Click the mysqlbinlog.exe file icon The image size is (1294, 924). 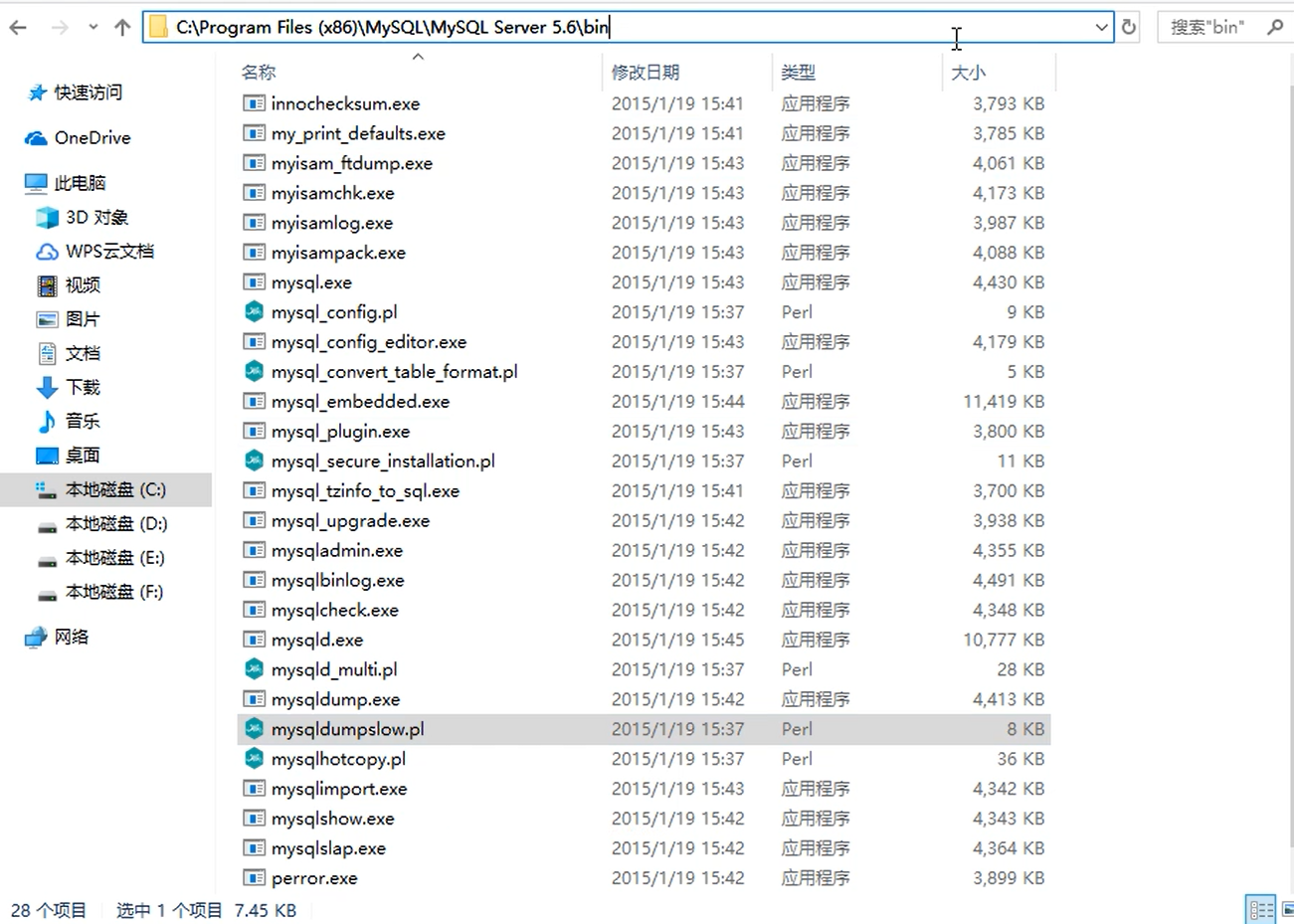pyautogui.click(x=255, y=581)
